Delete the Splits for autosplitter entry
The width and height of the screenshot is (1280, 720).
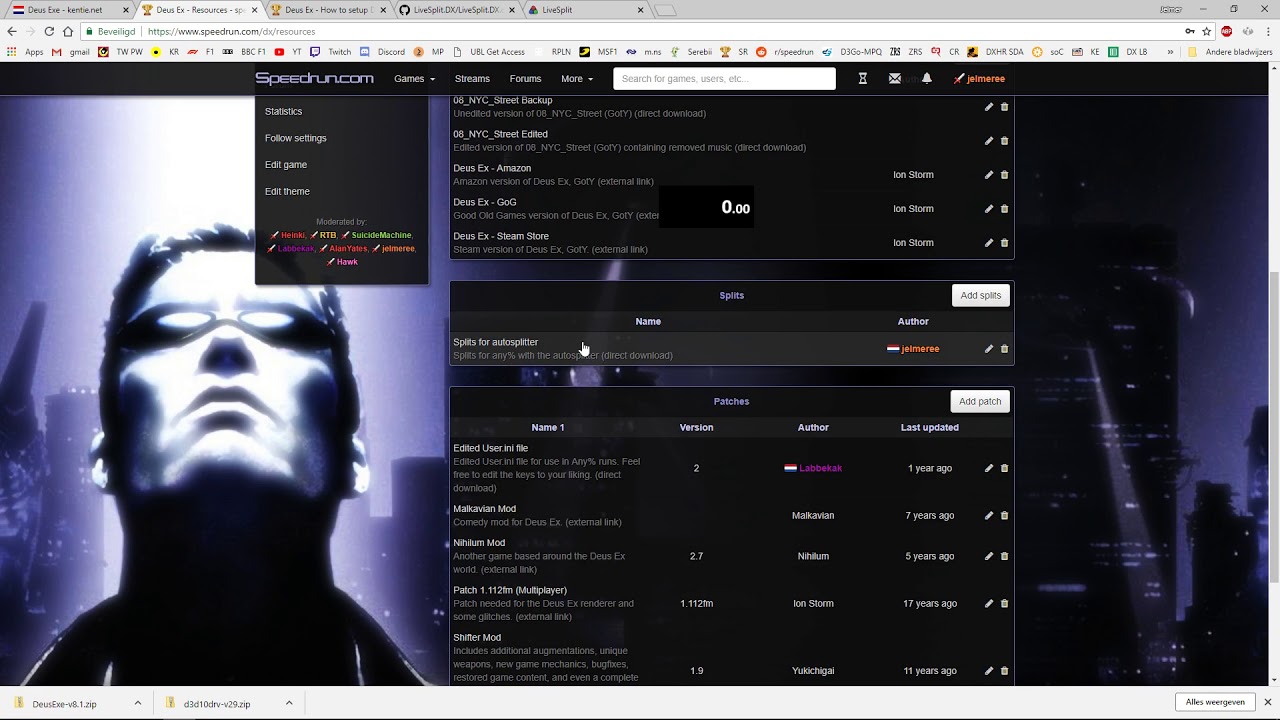point(1005,349)
